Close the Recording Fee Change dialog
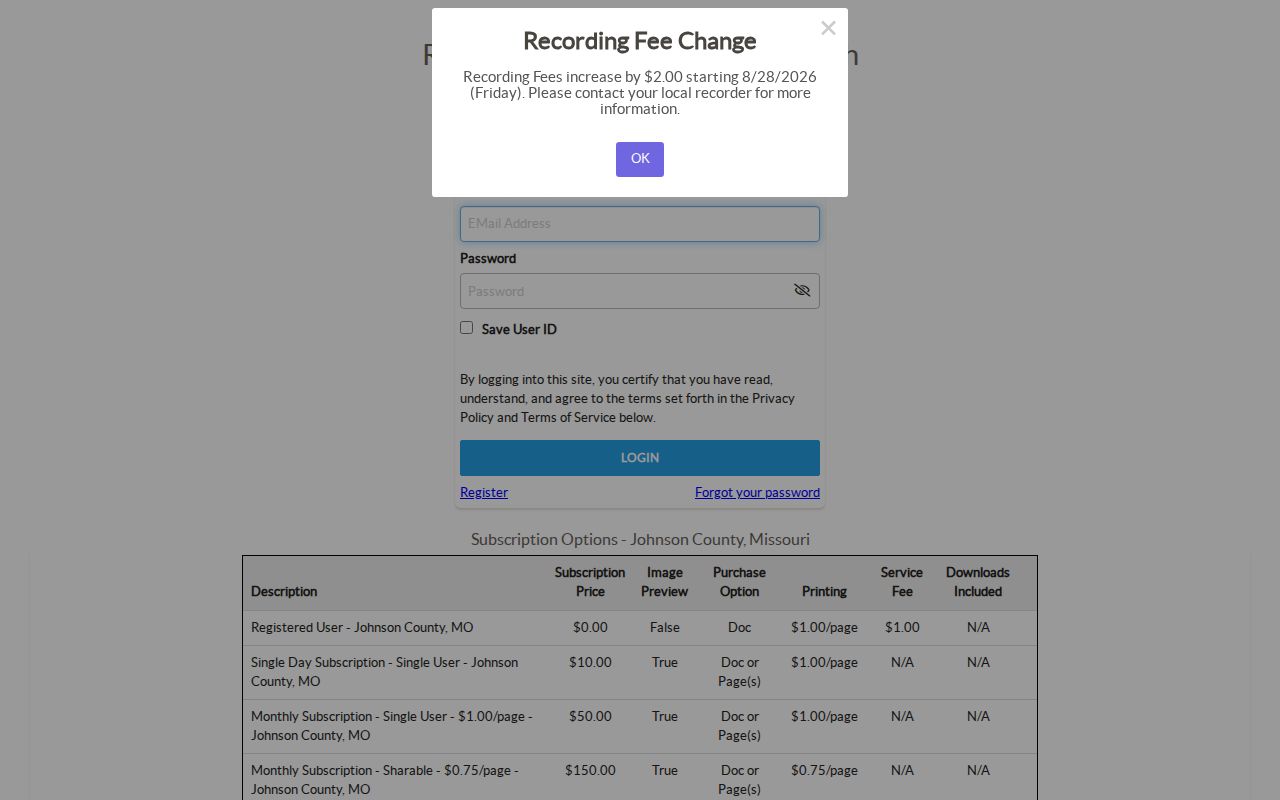 828,28
